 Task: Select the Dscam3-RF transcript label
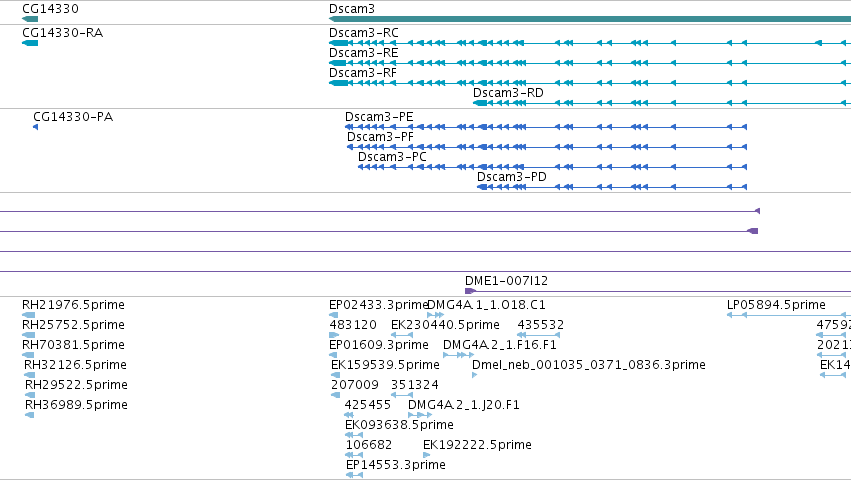[x=363, y=73]
